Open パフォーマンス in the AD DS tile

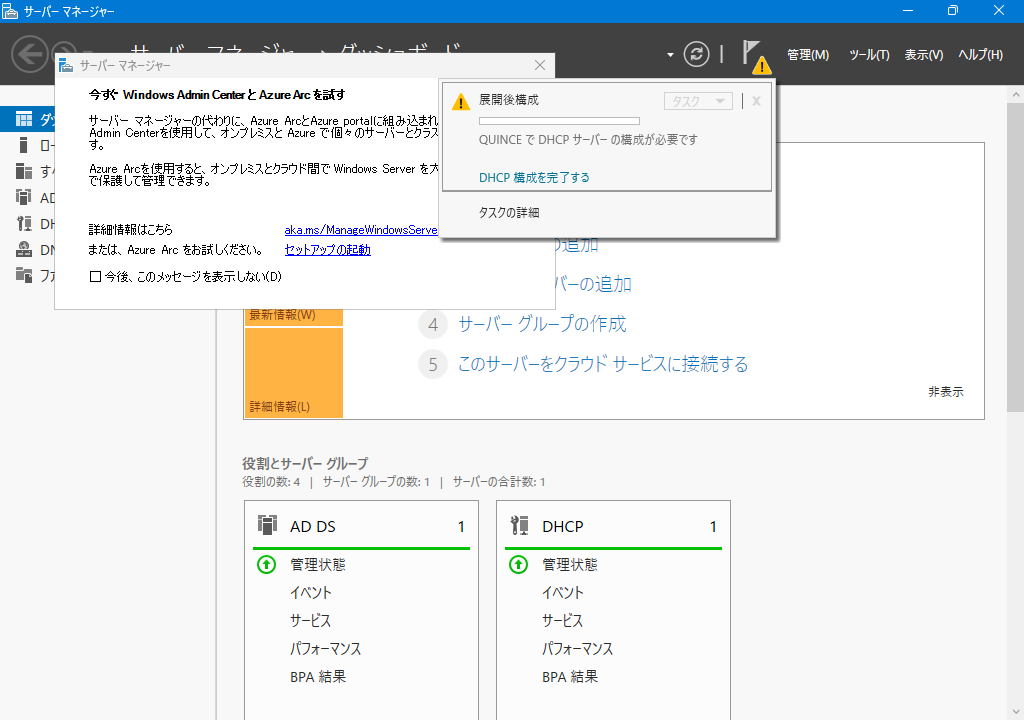pos(326,649)
